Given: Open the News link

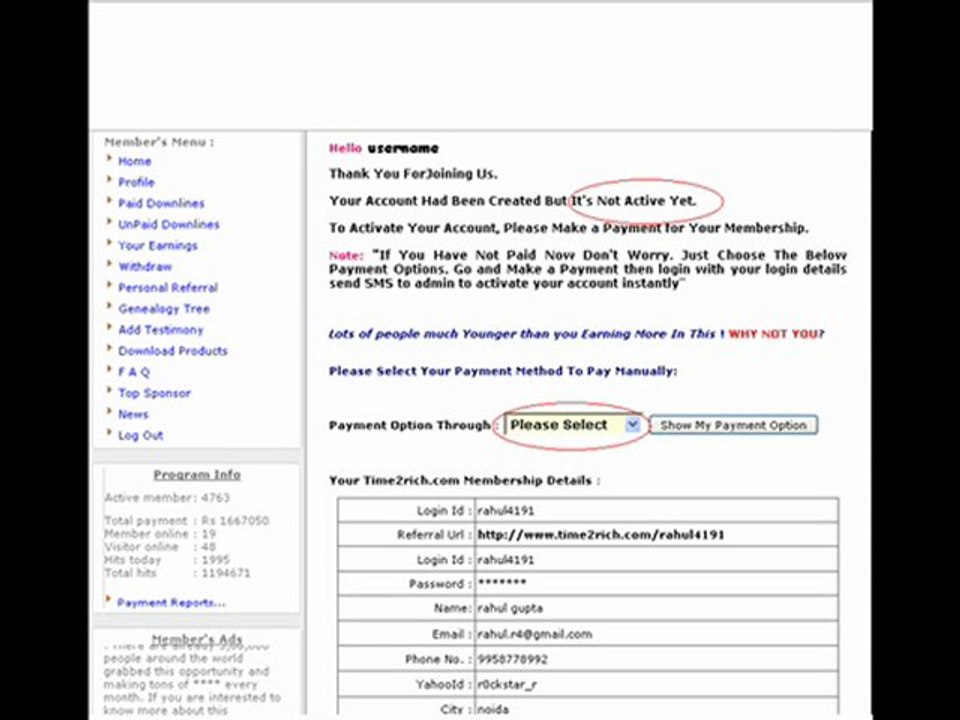Looking at the screenshot, I should 133,414.
